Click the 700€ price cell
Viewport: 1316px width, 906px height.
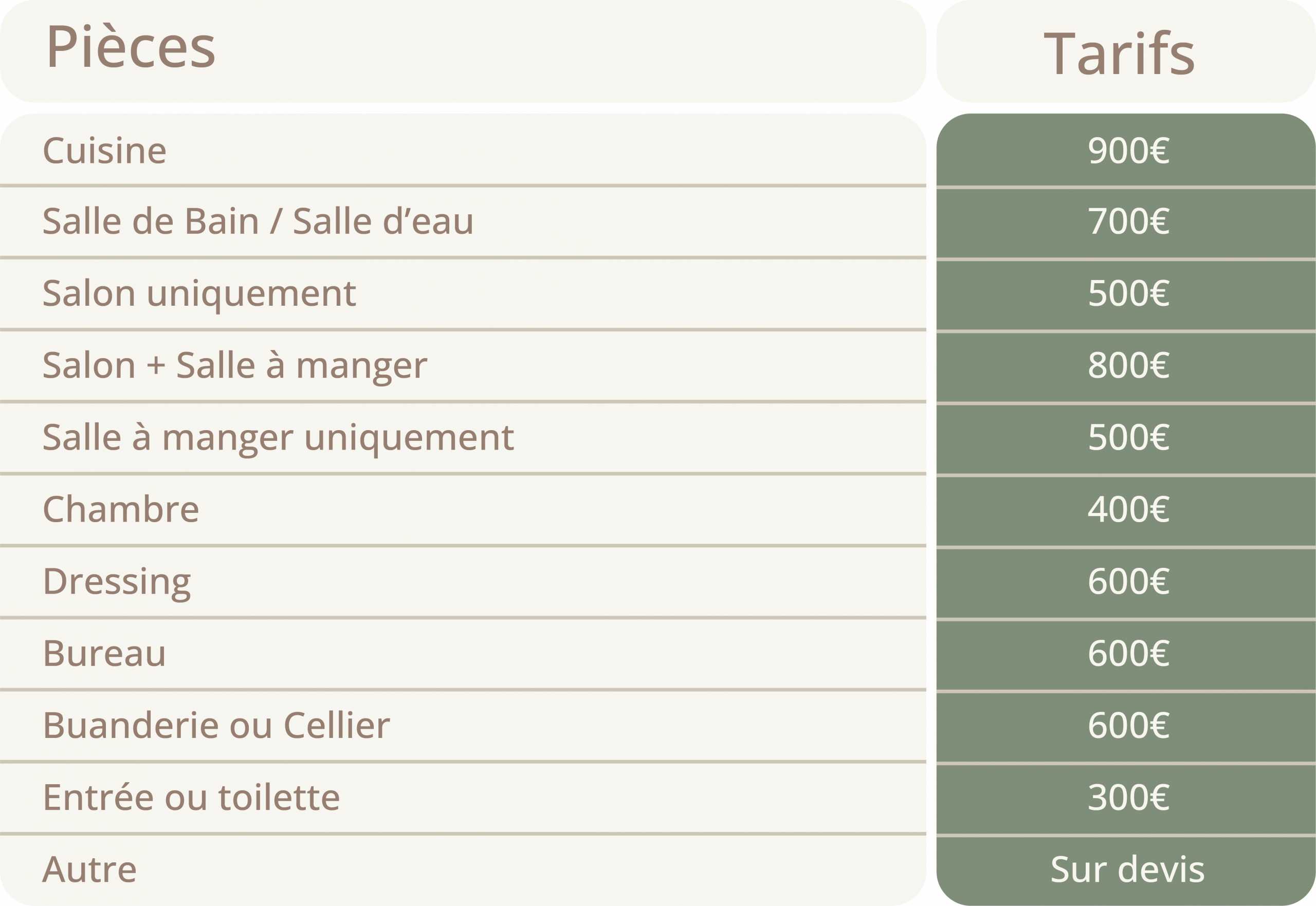1128,221
